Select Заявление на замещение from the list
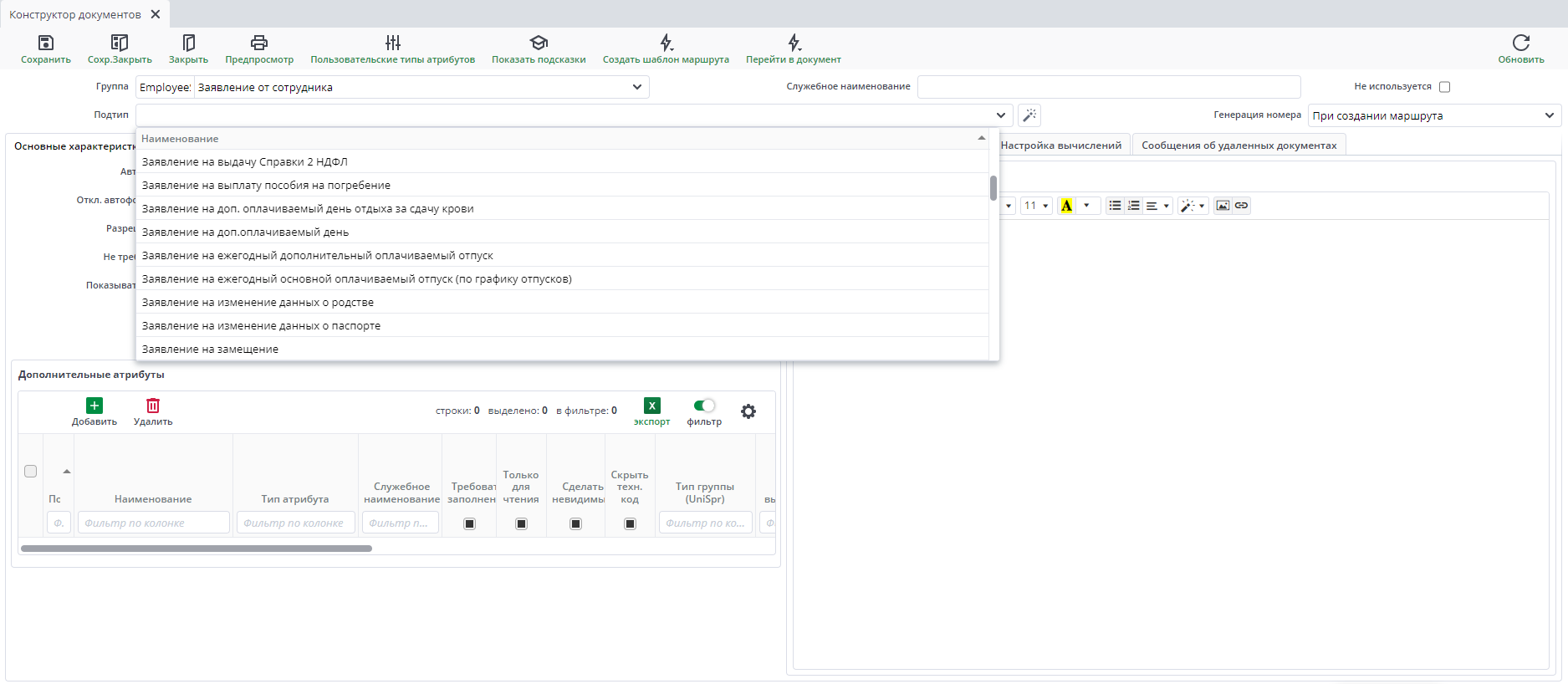 [210, 350]
